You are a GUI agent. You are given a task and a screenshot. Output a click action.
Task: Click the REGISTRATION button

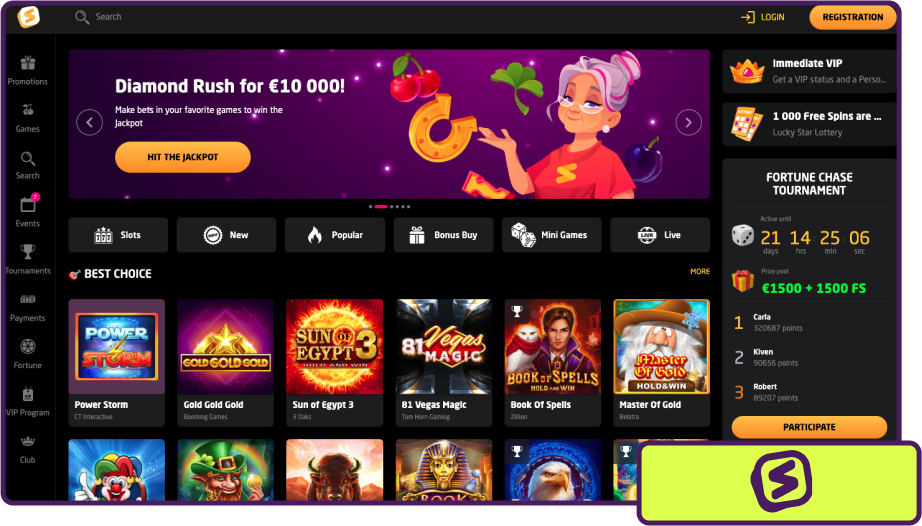853,17
